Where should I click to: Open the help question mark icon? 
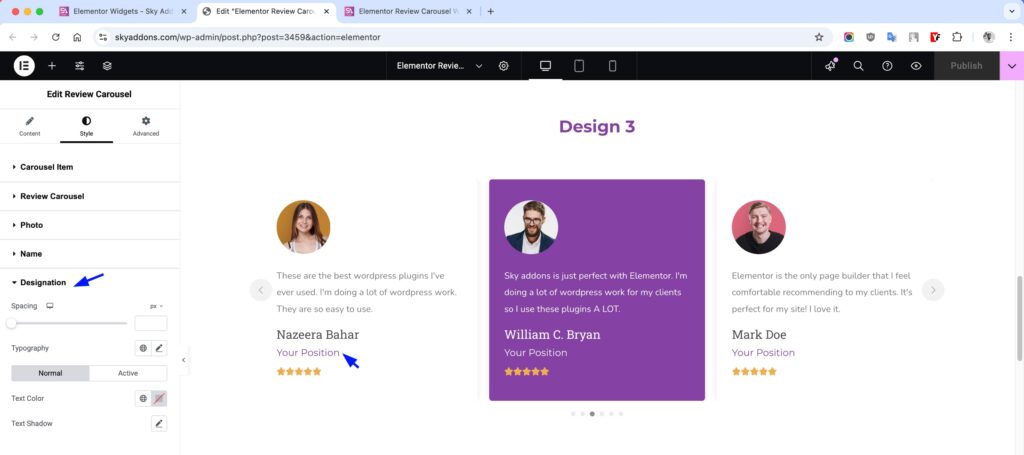[x=887, y=66]
